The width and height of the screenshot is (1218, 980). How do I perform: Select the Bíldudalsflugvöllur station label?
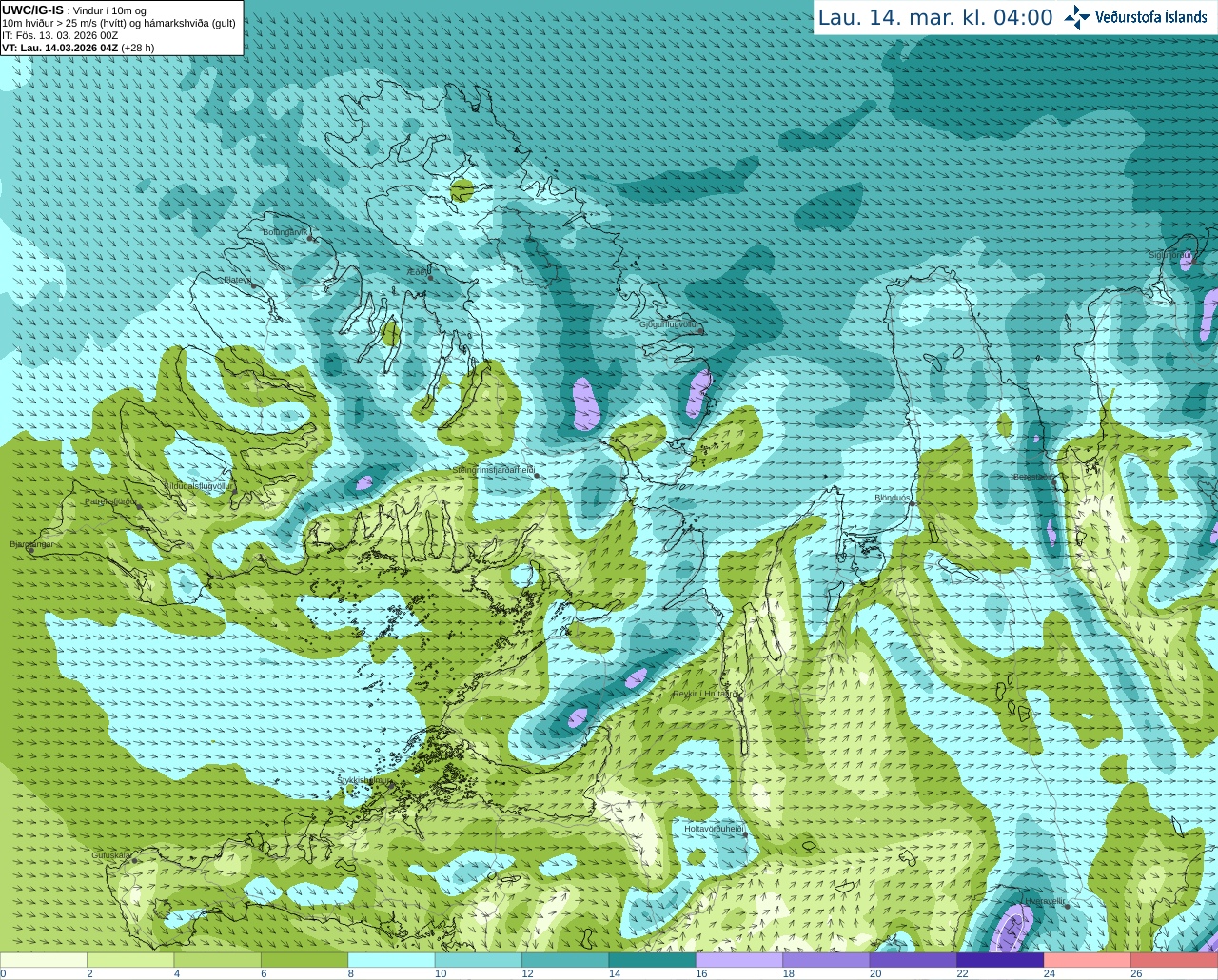198,485
